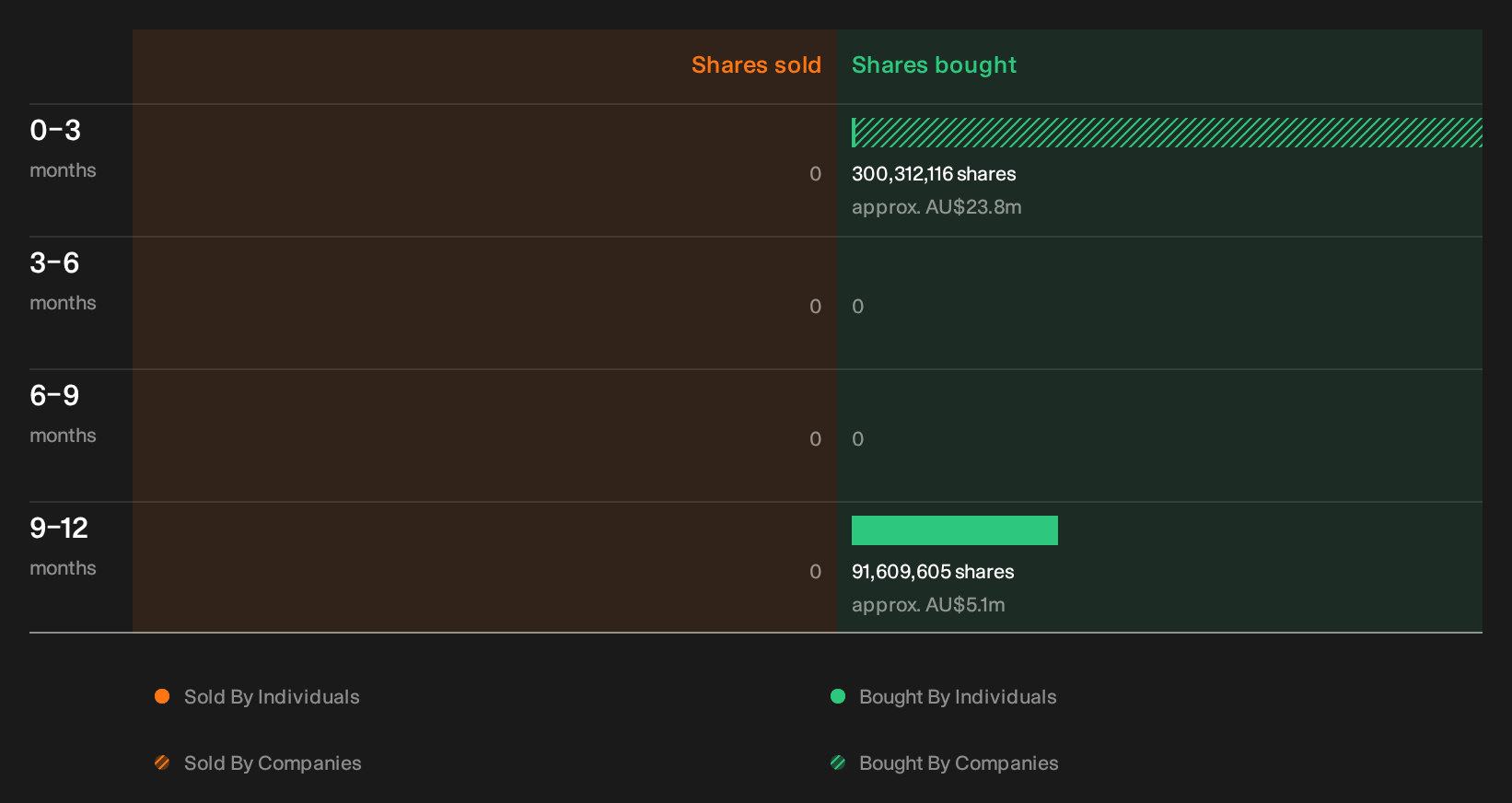Click the orange Sold By Individuals legend dot

click(x=162, y=696)
